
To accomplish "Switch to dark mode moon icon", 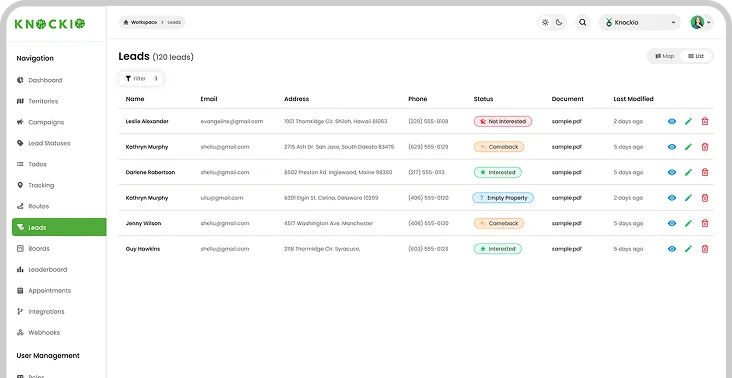I will pyautogui.click(x=559, y=22).
